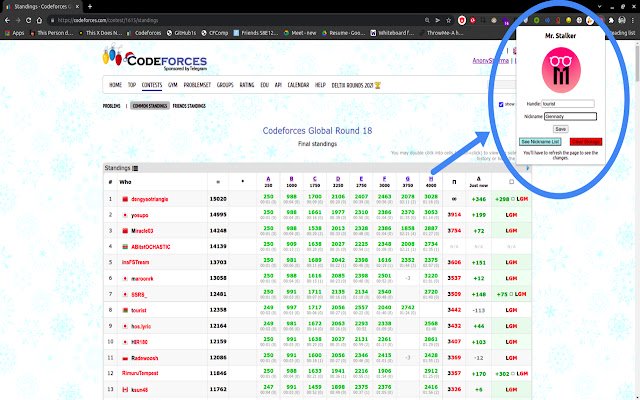Click the red clear button in popup
The width and height of the screenshot is (640, 400).
[586, 142]
